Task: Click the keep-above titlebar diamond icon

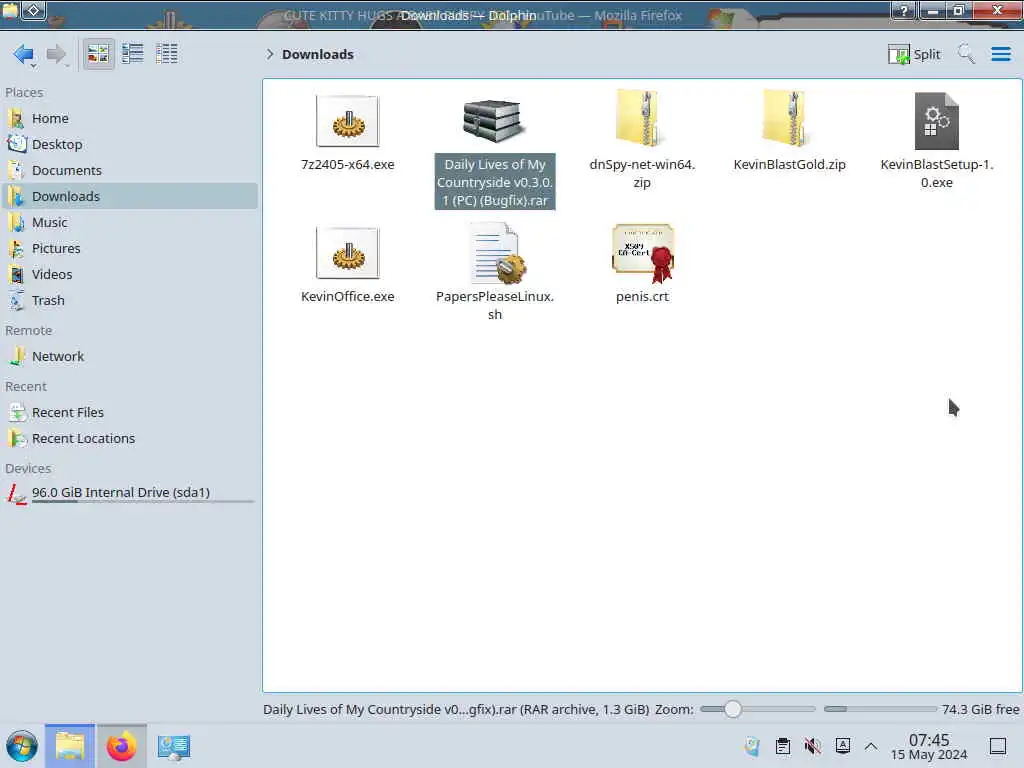Action: pos(33,10)
